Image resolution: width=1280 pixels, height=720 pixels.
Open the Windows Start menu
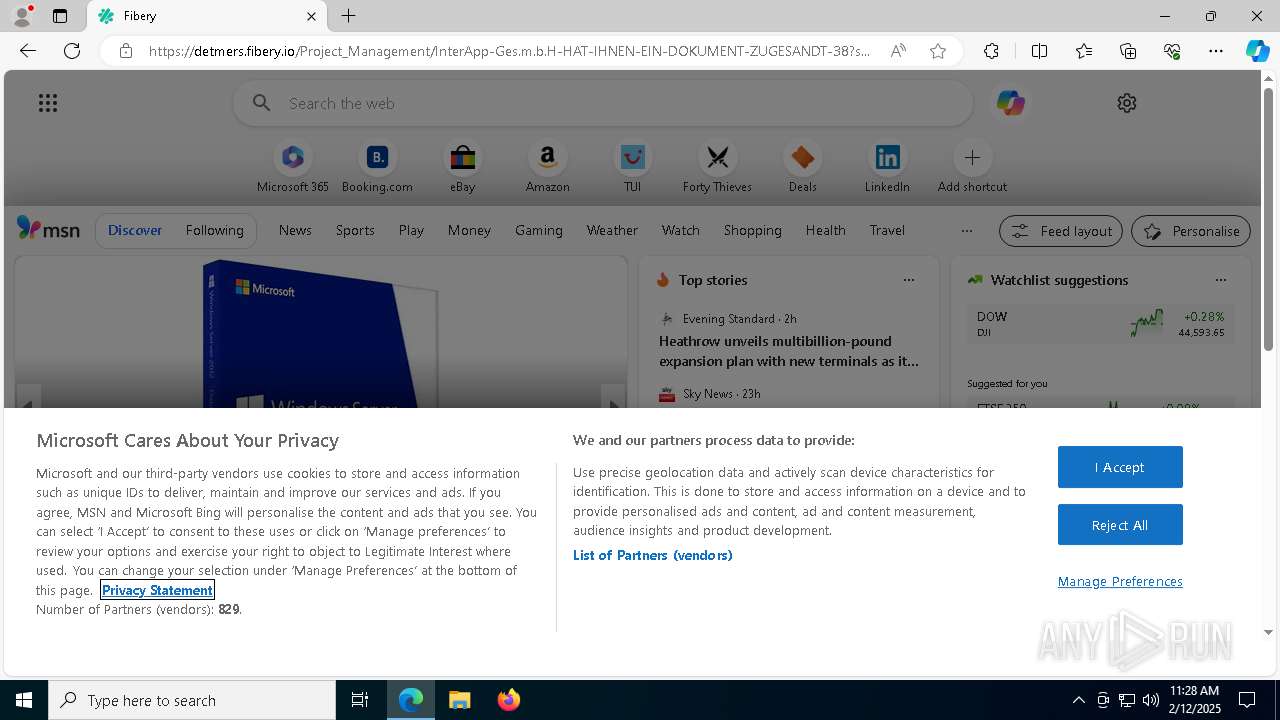(24, 700)
